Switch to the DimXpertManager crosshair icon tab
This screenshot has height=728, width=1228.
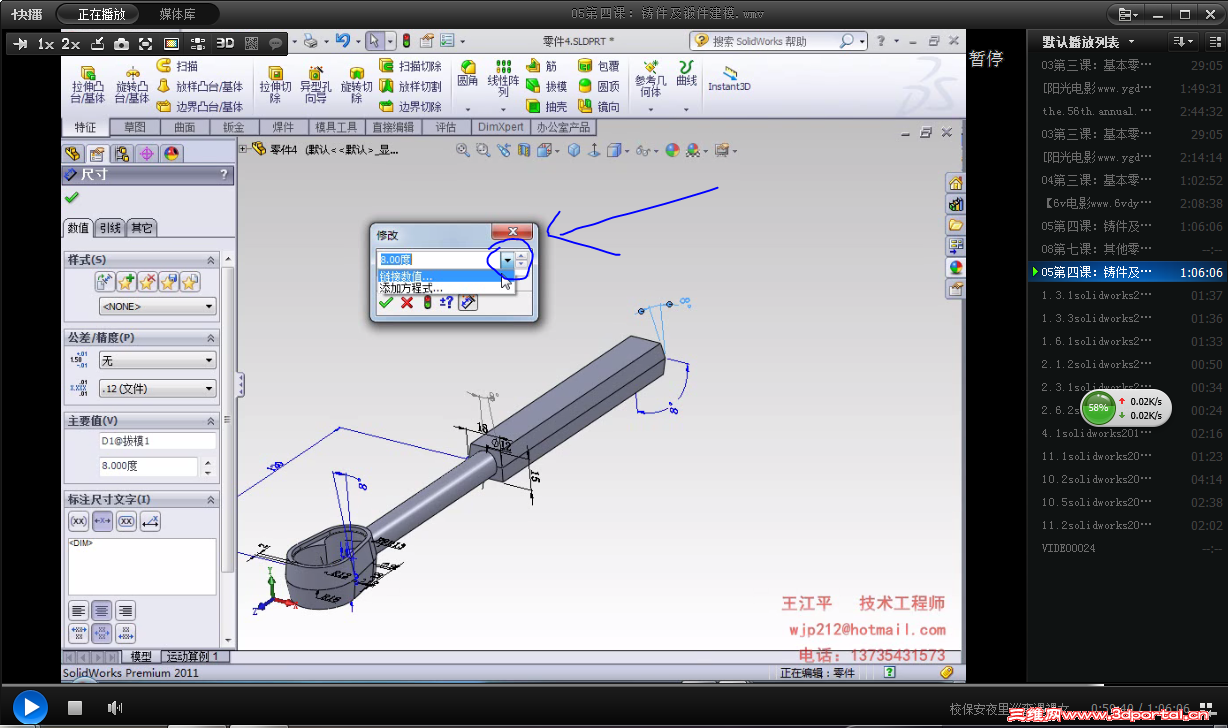pyautogui.click(x=146, y=154)
